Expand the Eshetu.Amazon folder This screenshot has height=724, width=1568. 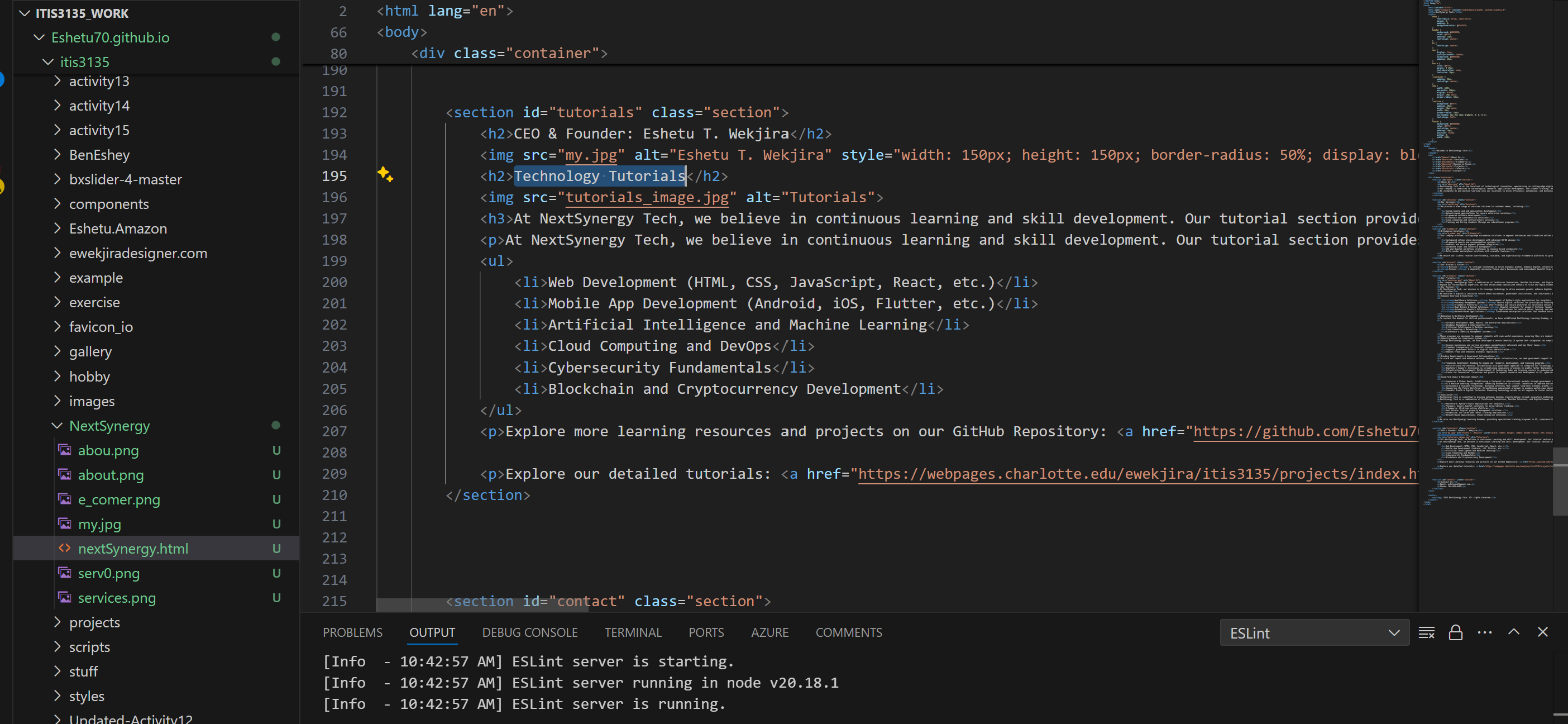(x=156, y=228)
